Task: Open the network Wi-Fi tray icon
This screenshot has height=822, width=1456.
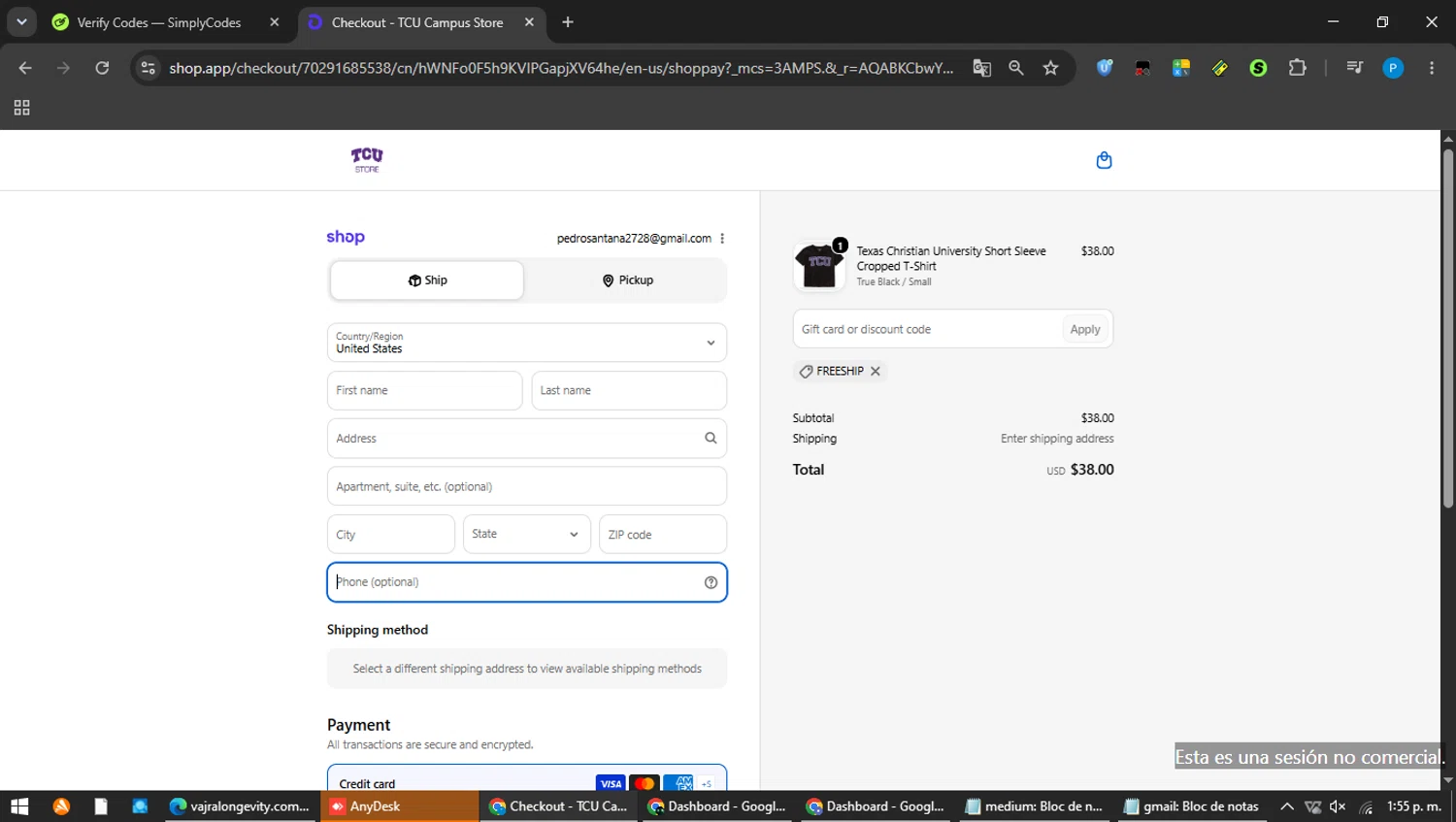Action: (1366, 806)
